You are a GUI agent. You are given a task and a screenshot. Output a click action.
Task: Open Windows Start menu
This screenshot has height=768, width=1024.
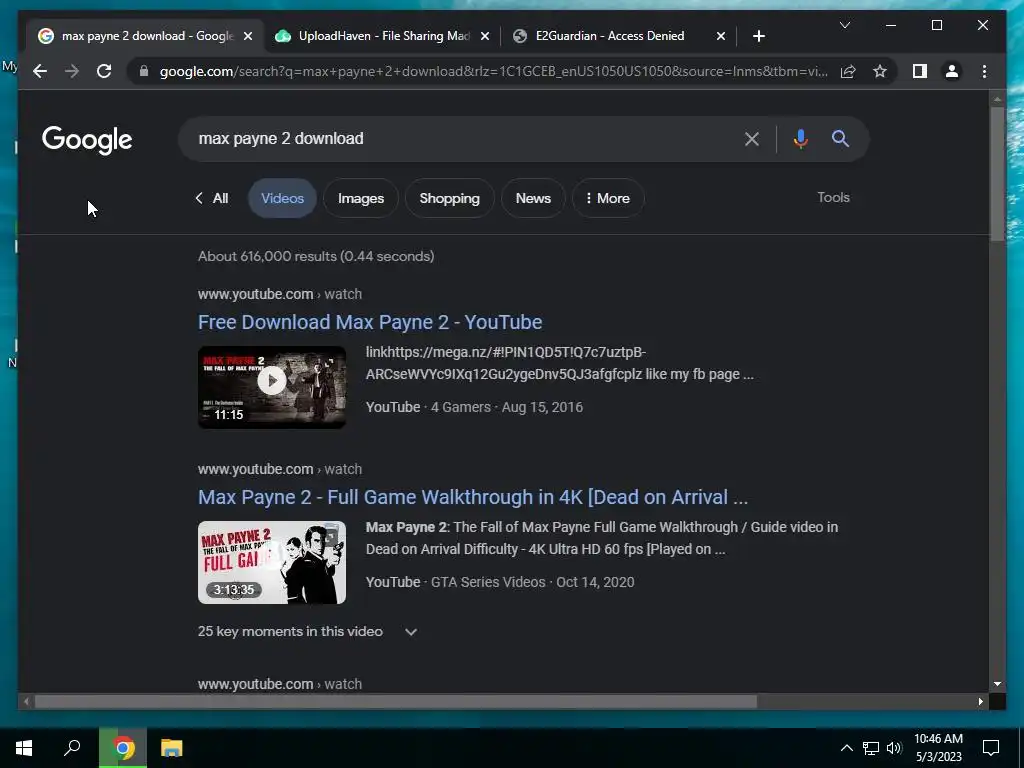coord(24,748)
